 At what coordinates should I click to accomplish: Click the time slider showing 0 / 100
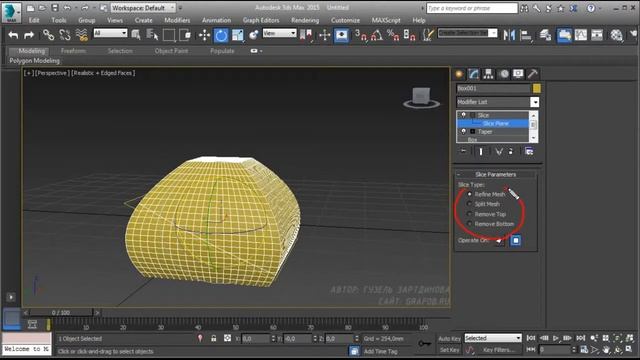pos(60,313)
